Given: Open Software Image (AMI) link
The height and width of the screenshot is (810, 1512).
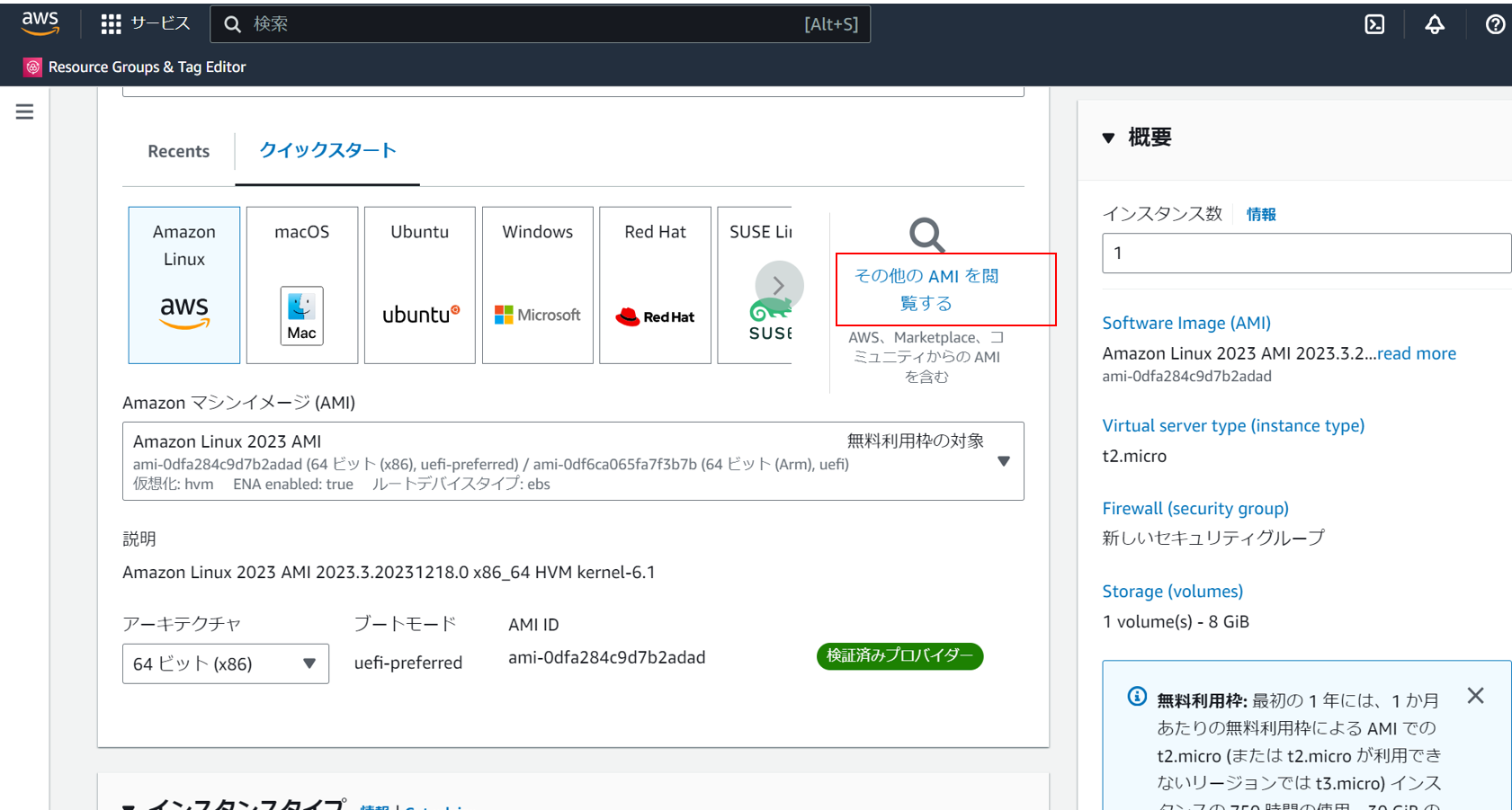Looking at the screenshot, I should (1186, 323).
